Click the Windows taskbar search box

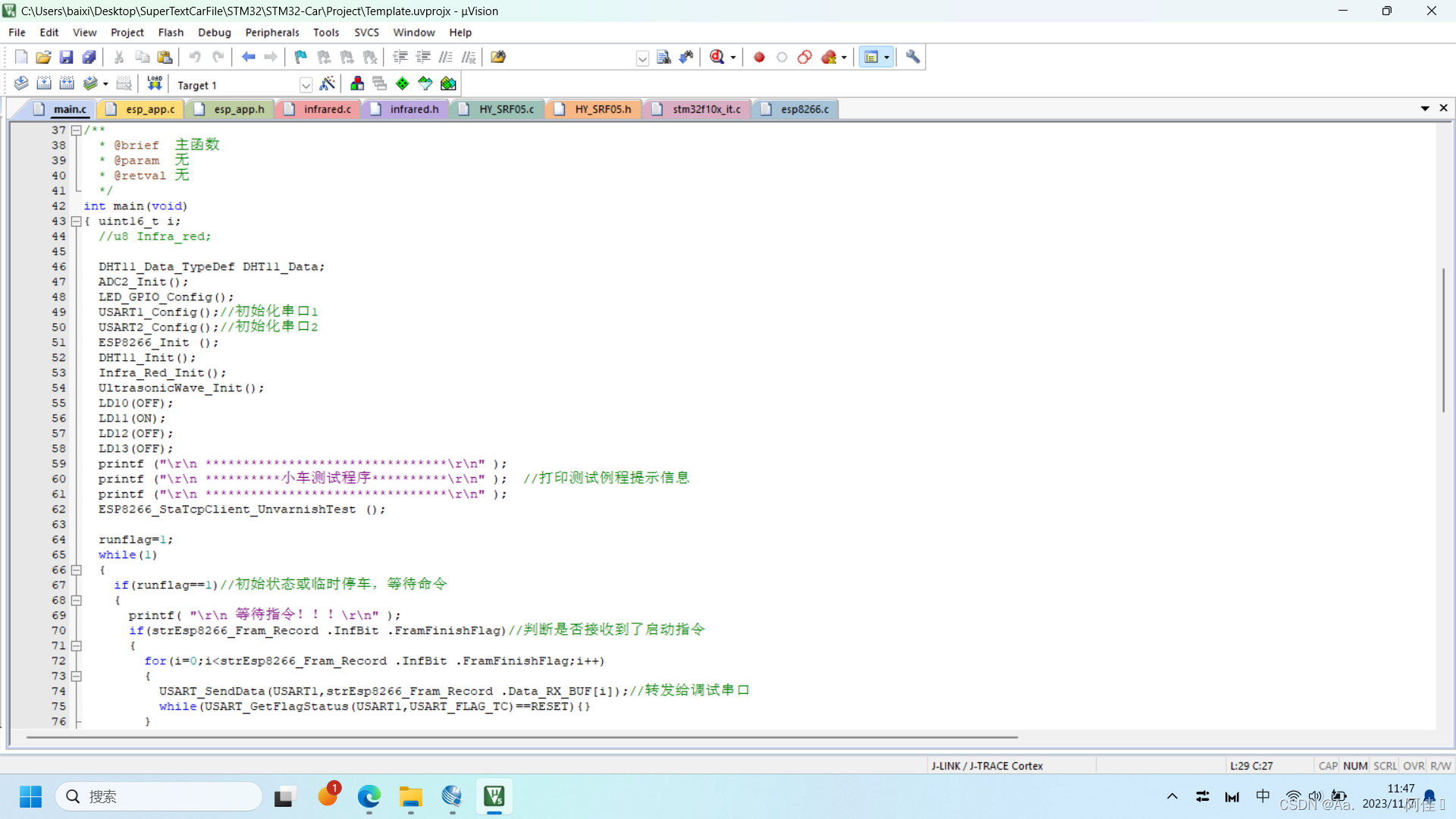click(159, 796)
